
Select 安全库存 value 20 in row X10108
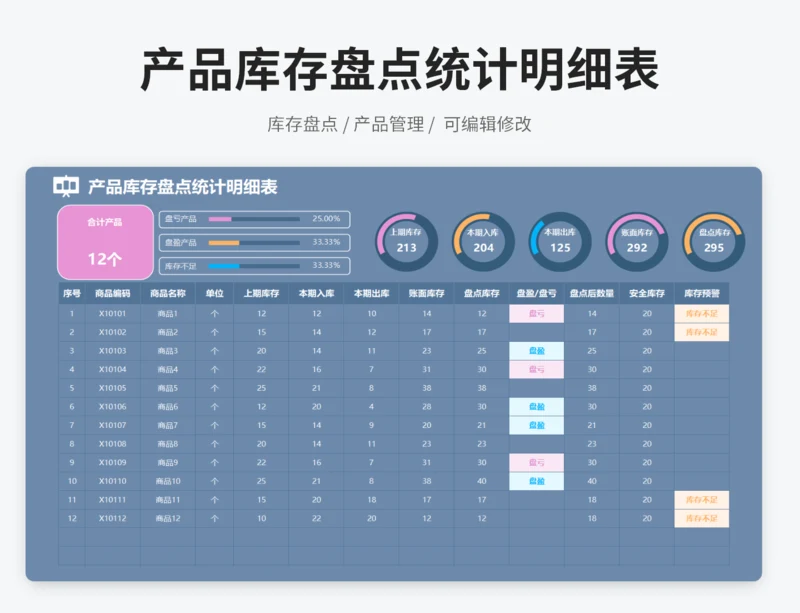pos(647,444)
